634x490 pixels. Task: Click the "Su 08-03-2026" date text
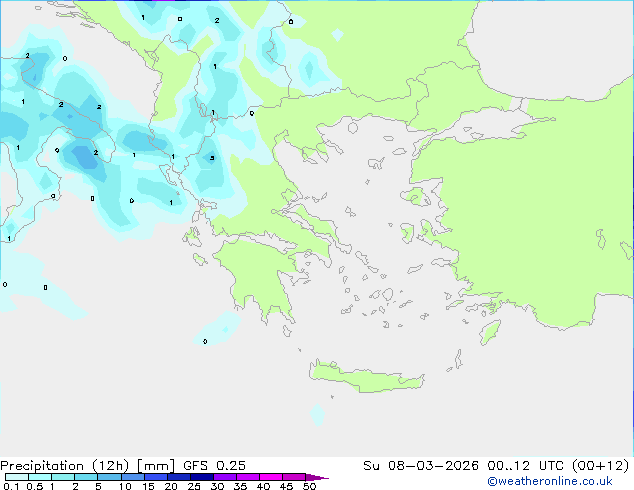(x=421, y=466)
